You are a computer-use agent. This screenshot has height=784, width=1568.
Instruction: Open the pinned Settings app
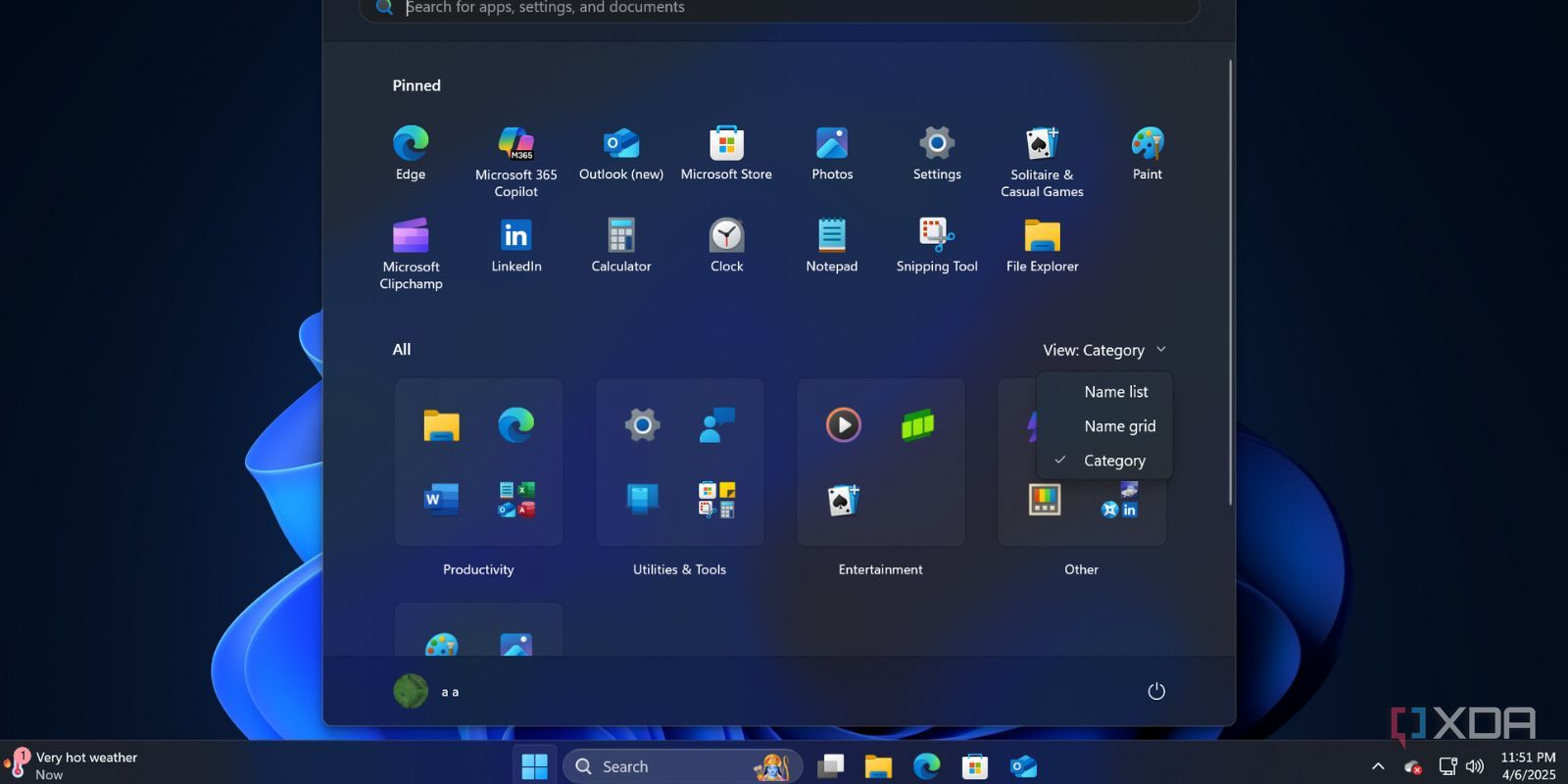tap(937, 154)
